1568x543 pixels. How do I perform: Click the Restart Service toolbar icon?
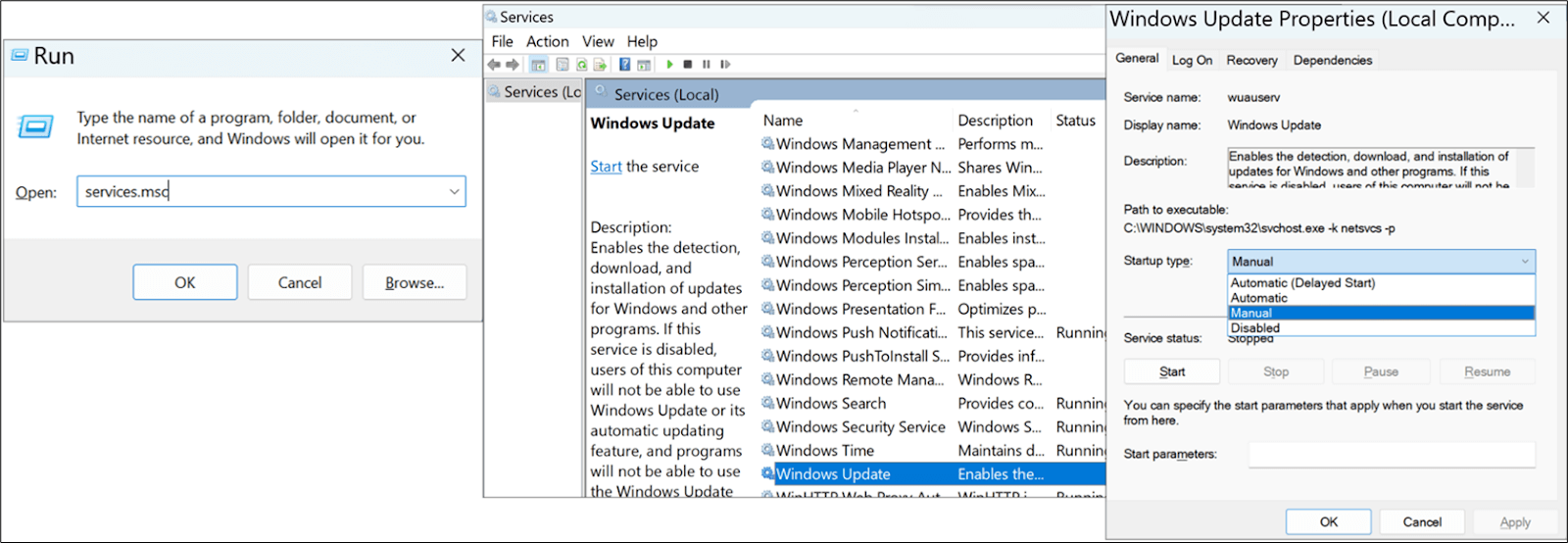(725, 65)
